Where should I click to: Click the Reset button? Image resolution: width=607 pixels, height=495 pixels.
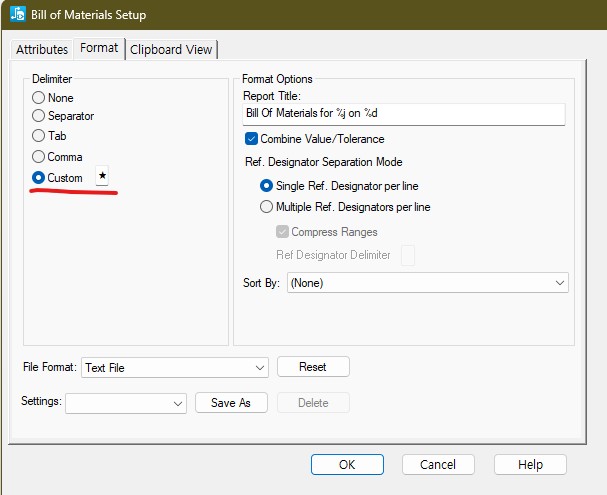pos(313,367)
